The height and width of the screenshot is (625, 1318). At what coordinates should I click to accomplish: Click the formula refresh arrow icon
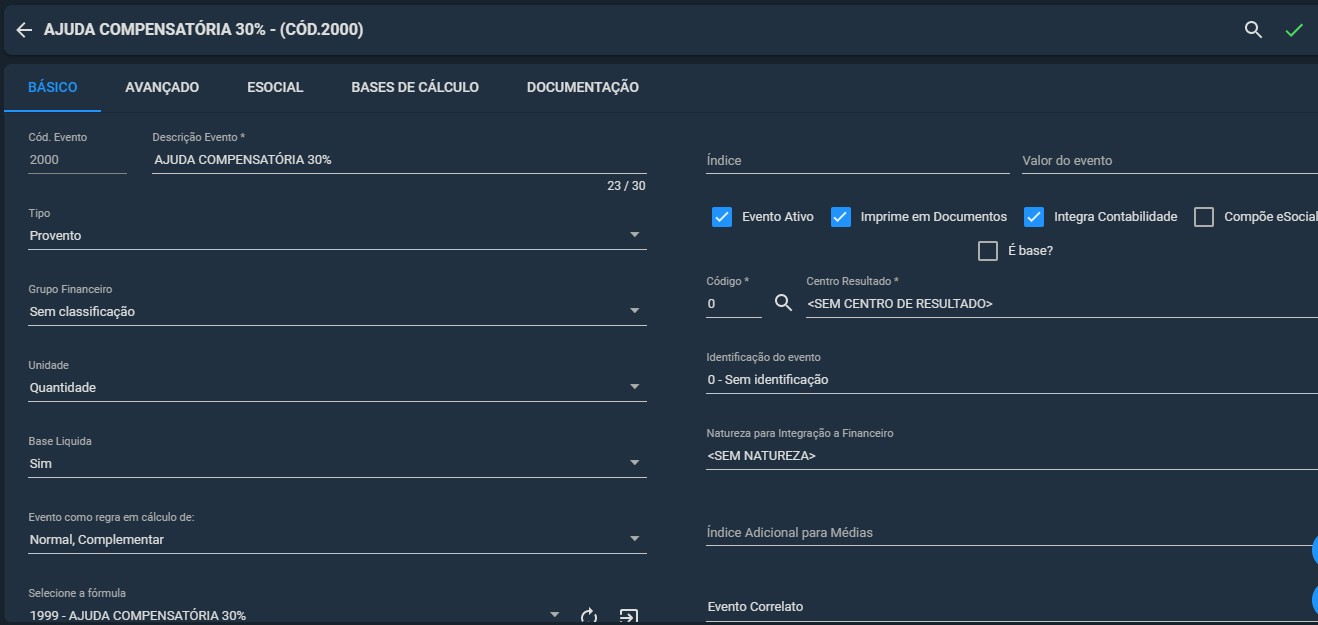589,615
